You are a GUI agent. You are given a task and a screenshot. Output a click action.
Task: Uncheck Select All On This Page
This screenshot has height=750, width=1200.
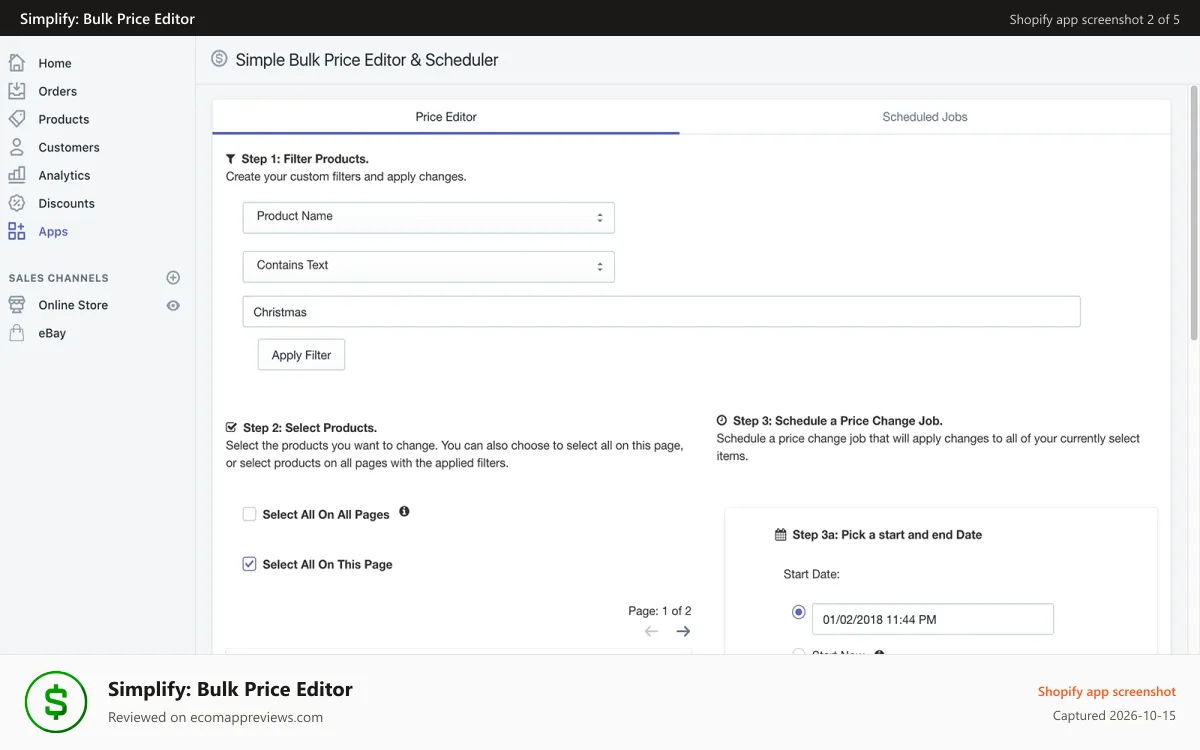(249, 564)
